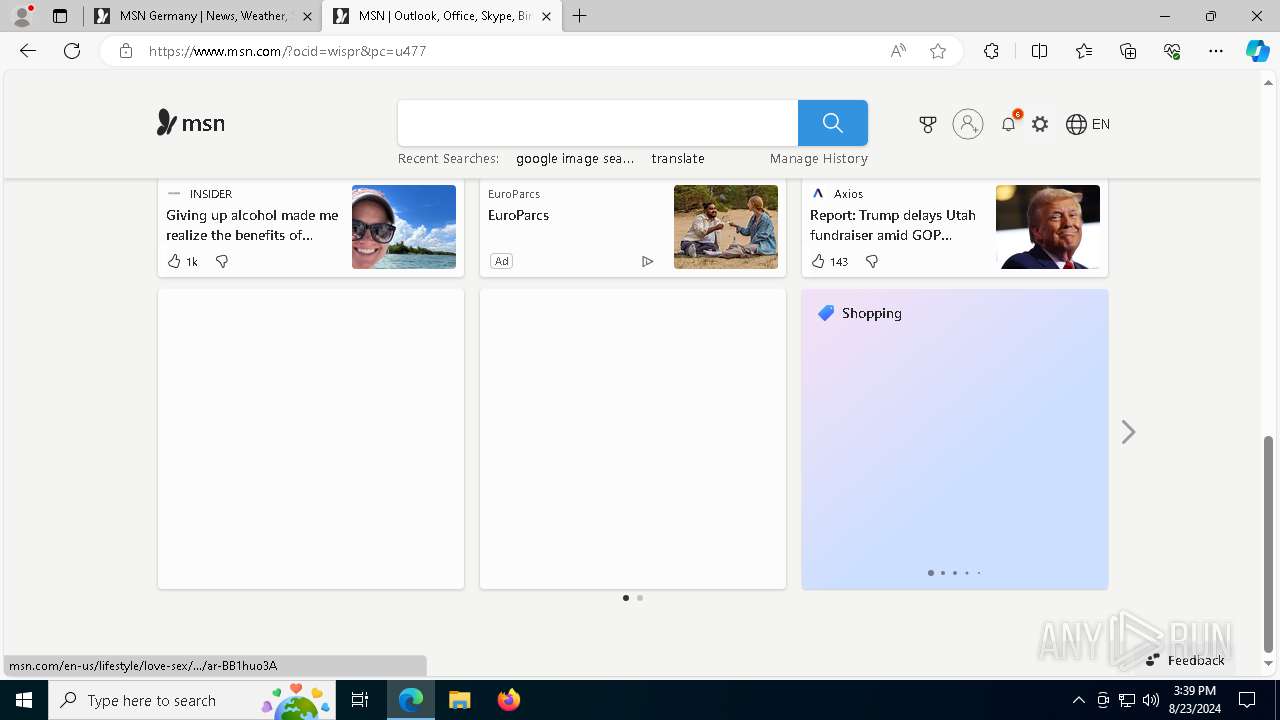Click the MSN logo
The width and height of the screenshot is (1280, 720).
point(191,123)
